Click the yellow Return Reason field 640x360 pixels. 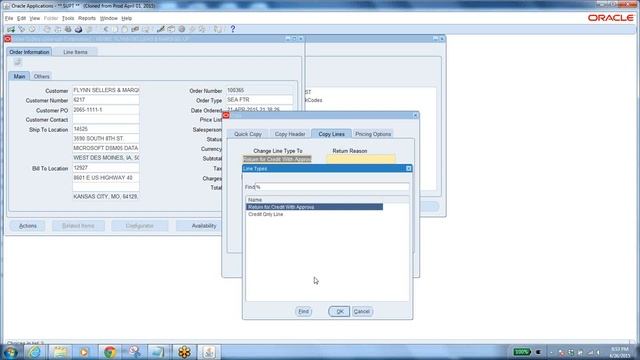pos(361,159)
